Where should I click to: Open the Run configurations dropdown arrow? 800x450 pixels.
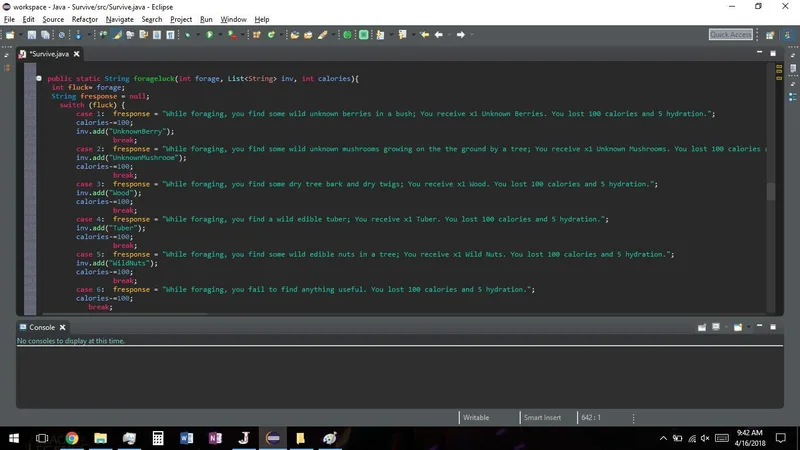click(x=220, y=35)
